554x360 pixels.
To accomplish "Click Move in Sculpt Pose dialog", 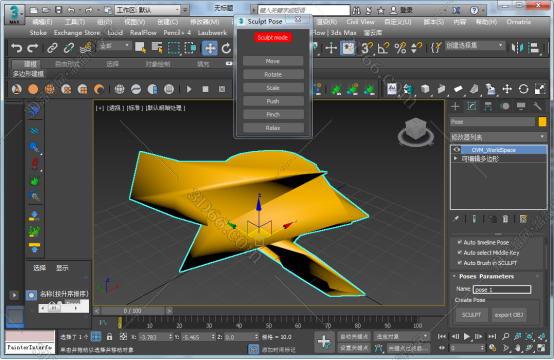I will 273,61.
